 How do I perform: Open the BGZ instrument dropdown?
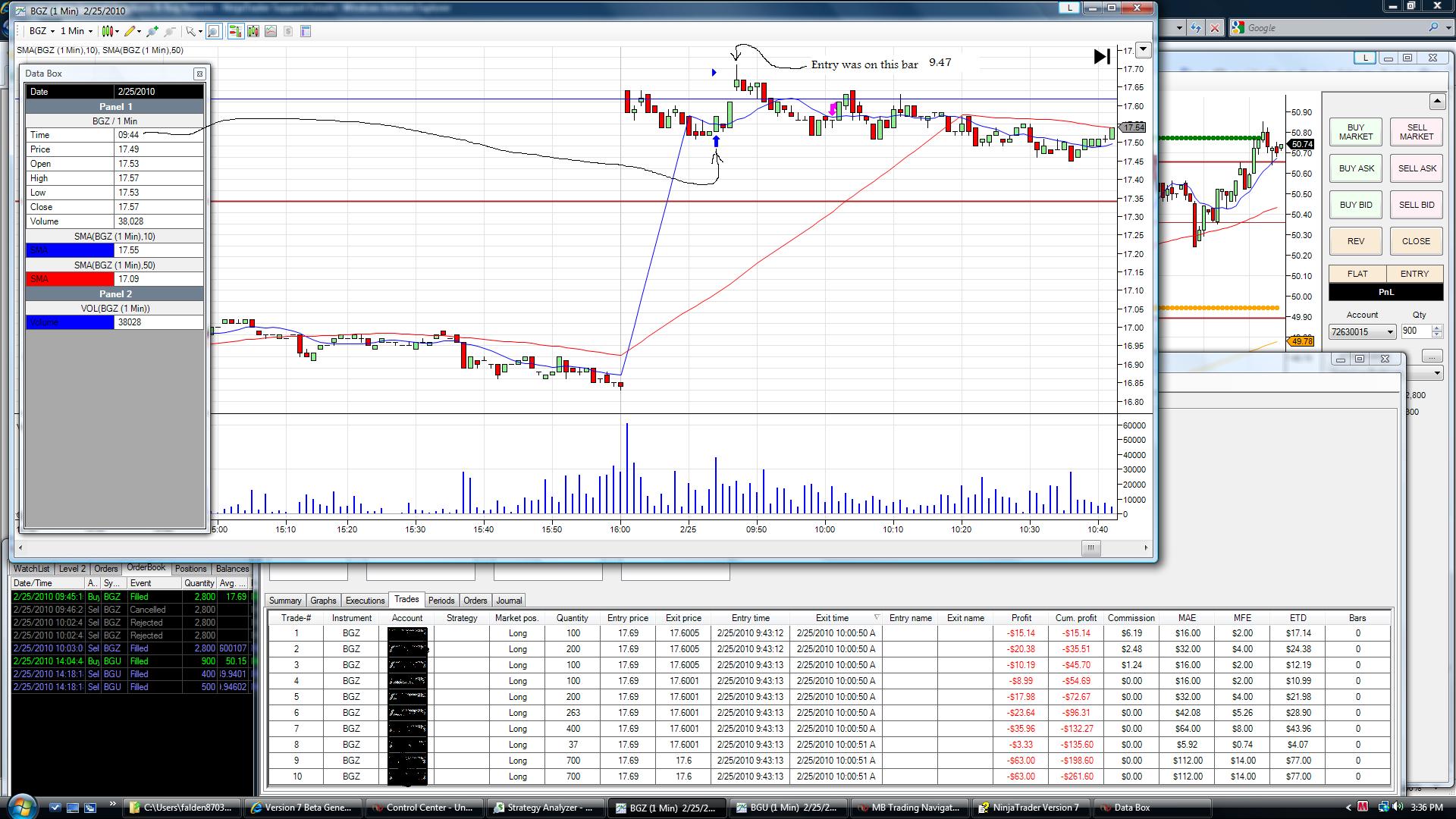[42, 31]
